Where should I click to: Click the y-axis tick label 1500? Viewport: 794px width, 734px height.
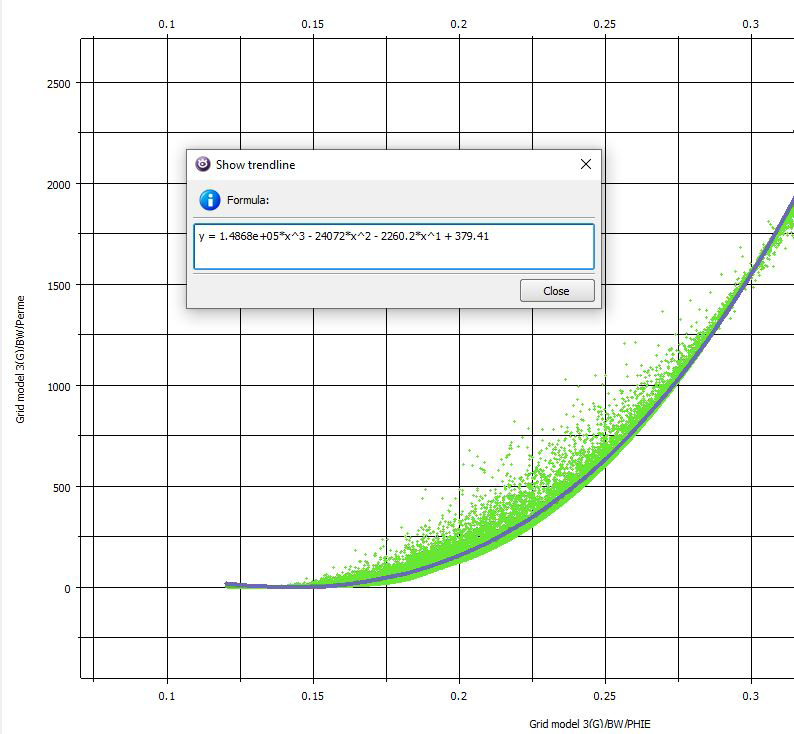[x=59, y=286]
